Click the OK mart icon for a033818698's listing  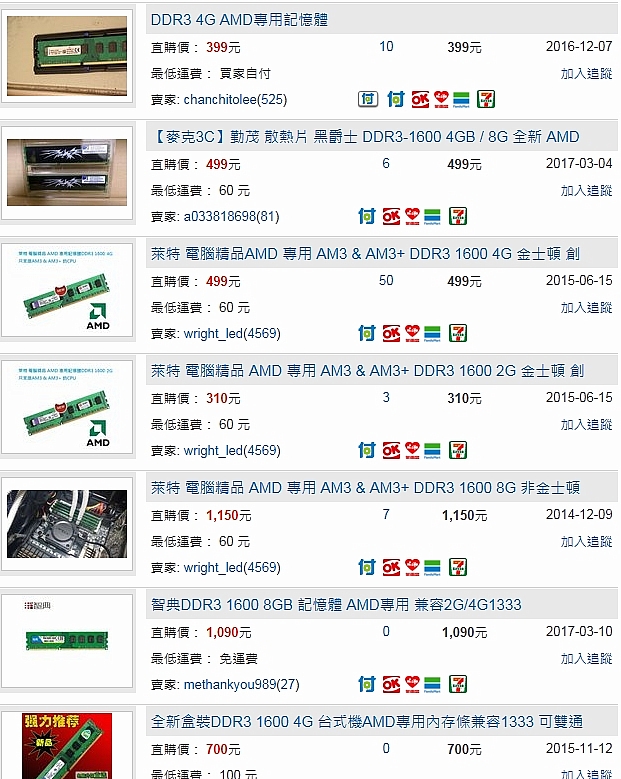(391, 217)
